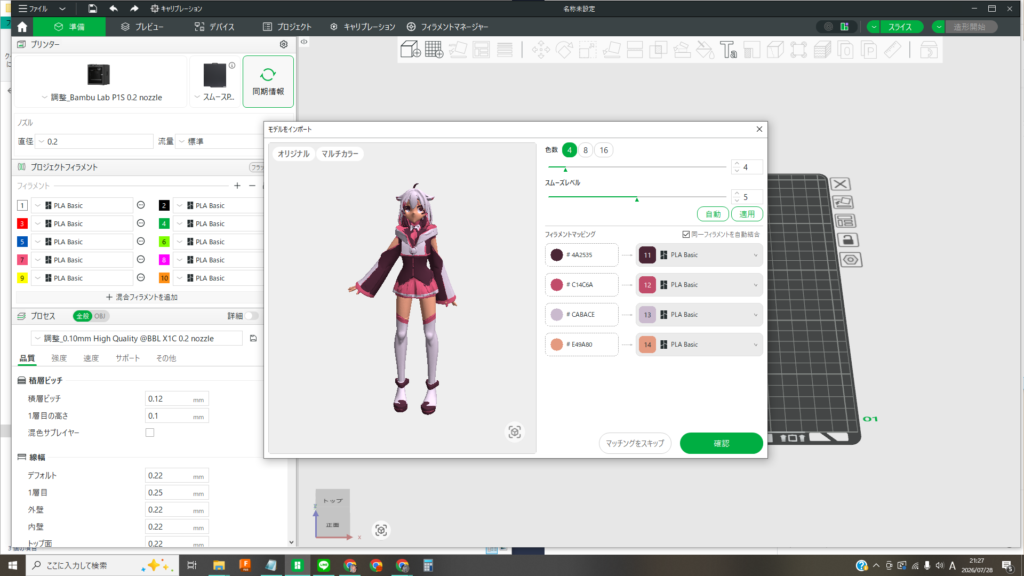The image size is (1024, 576).
Task: Click the 自動 button
Action: [x=713, y=214]
